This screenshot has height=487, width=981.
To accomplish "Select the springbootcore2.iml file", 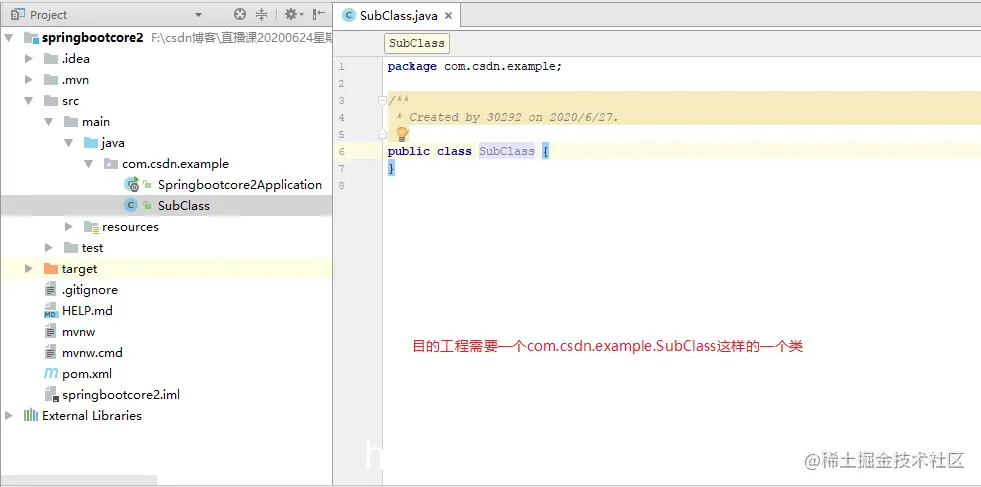I will pyautogui.click(x=121, y=395).
